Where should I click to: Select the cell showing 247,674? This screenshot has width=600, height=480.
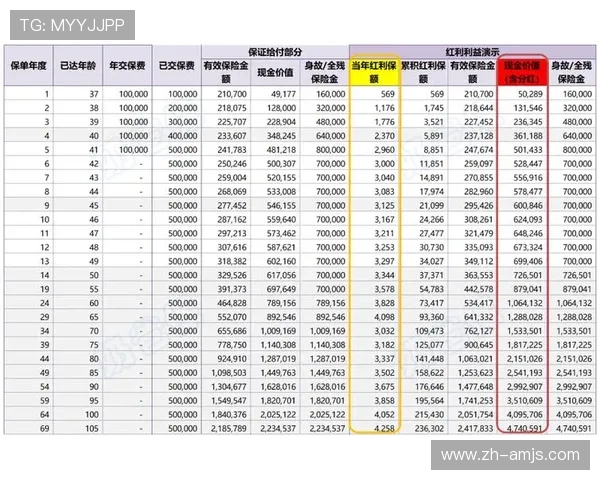tap(473, 150)
